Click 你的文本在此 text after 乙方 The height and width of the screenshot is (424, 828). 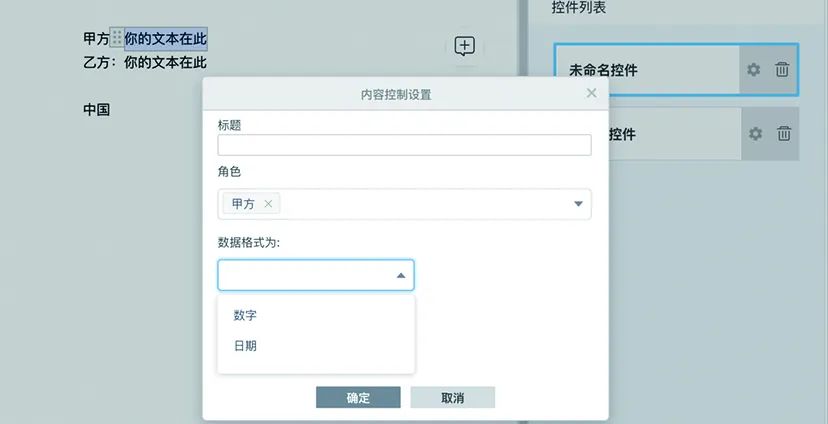coord(165,62)
